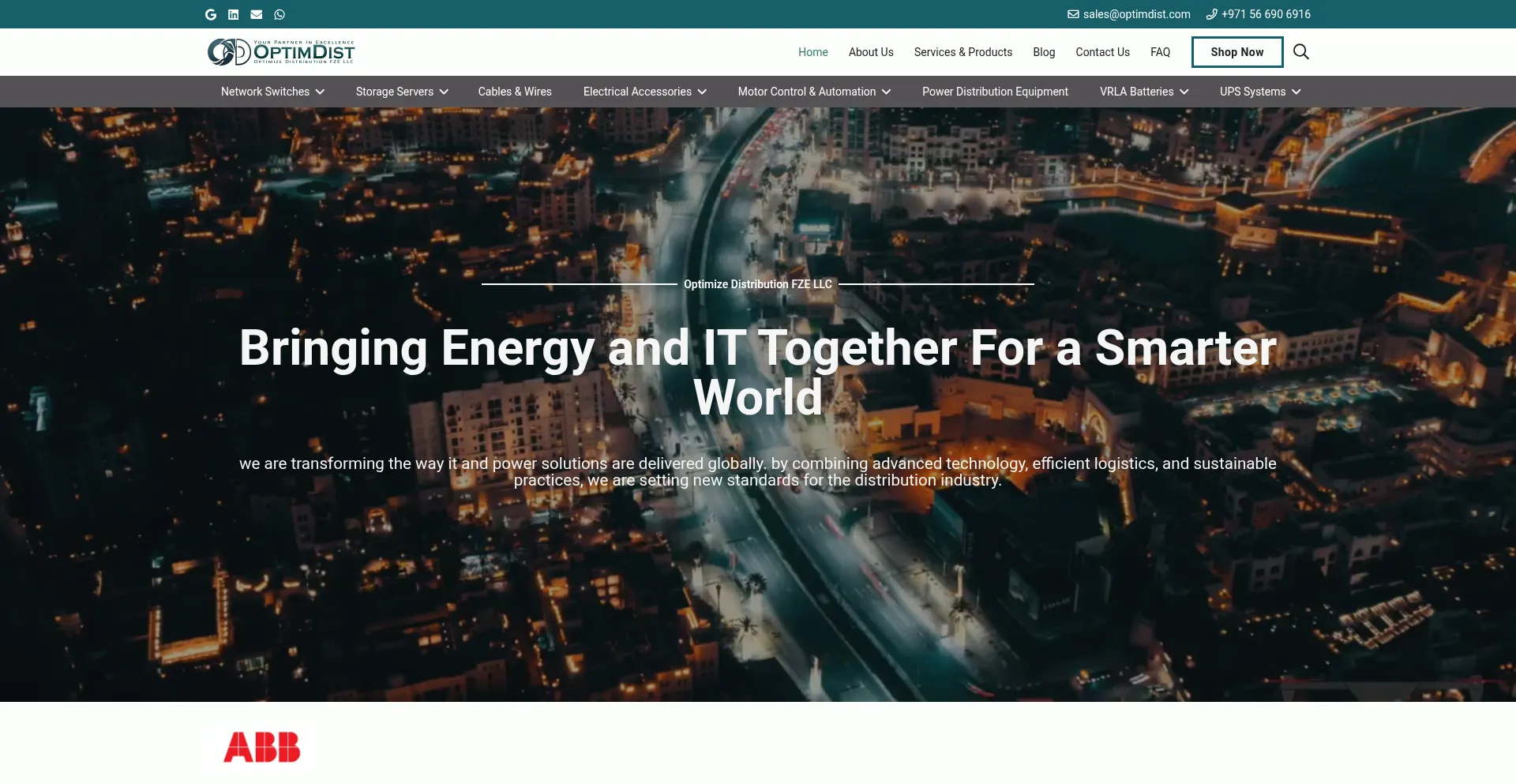
Task: Click the Google icon in top bar
Action: click(x=211, y=14)
